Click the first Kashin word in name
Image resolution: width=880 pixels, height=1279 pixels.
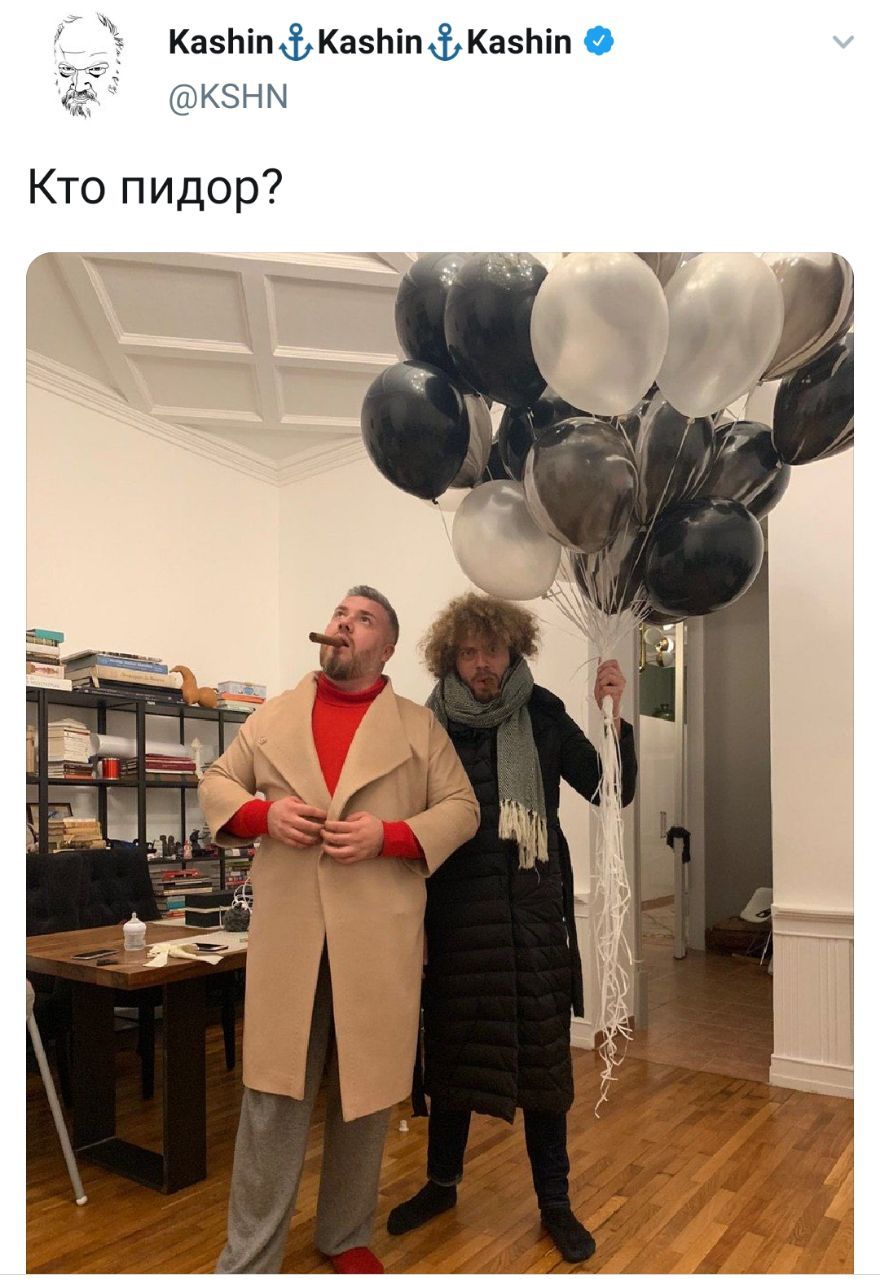pyautogui.click(x=222, y=42)
